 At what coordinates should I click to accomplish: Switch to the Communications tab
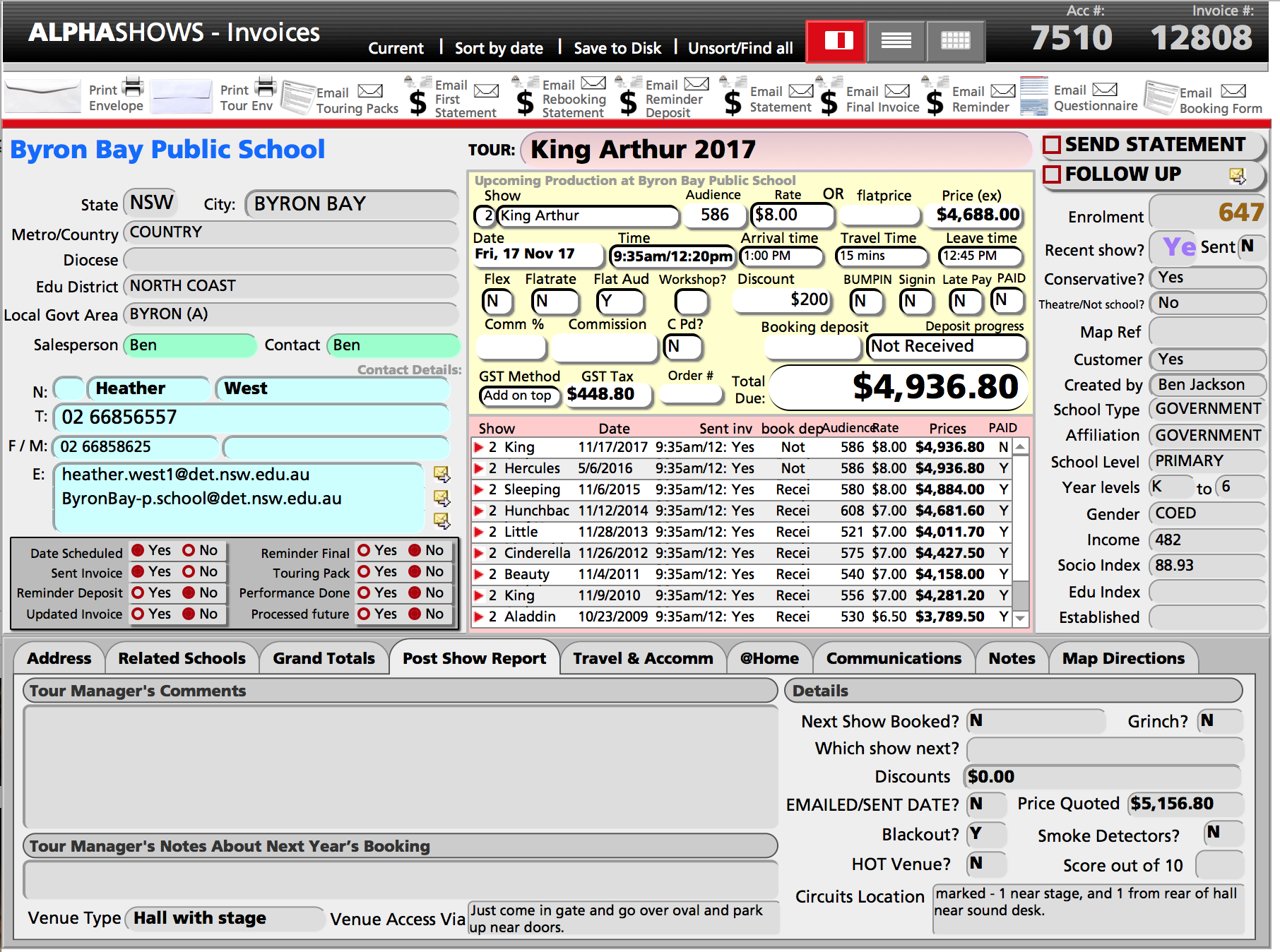pyautogui.click(x=893, y=658)
